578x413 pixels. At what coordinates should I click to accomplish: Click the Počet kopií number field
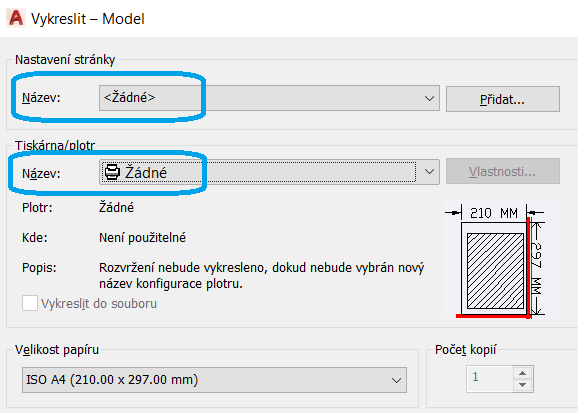pyautogui.click(x=490, y=378)
